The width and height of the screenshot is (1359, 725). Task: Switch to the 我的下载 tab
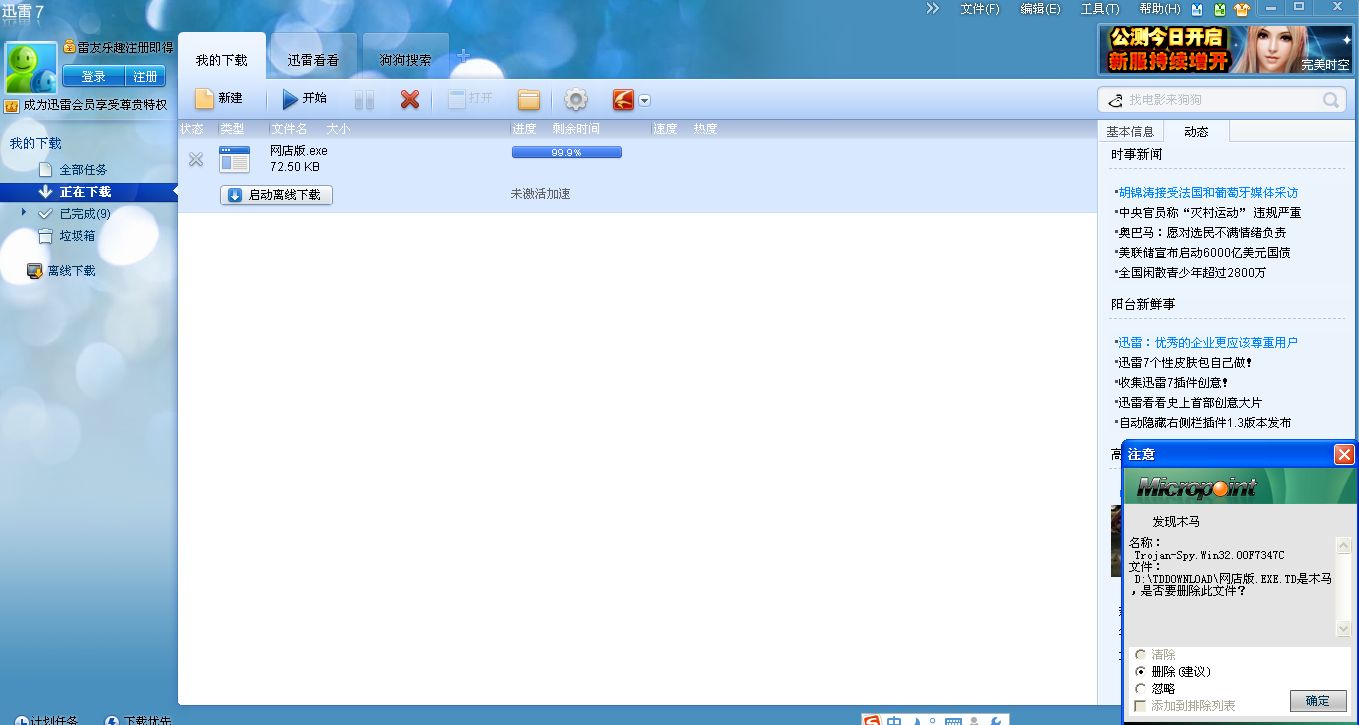pyautogui.click(x=222, y=58)
